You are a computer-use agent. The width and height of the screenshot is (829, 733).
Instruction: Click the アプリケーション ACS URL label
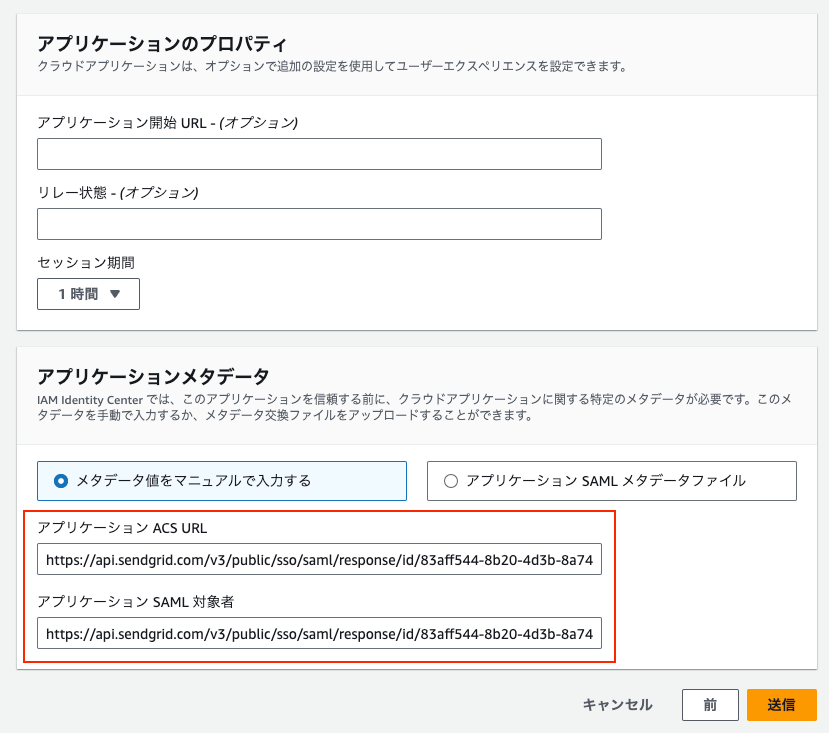pyautogui.click(x=122, y=528)
